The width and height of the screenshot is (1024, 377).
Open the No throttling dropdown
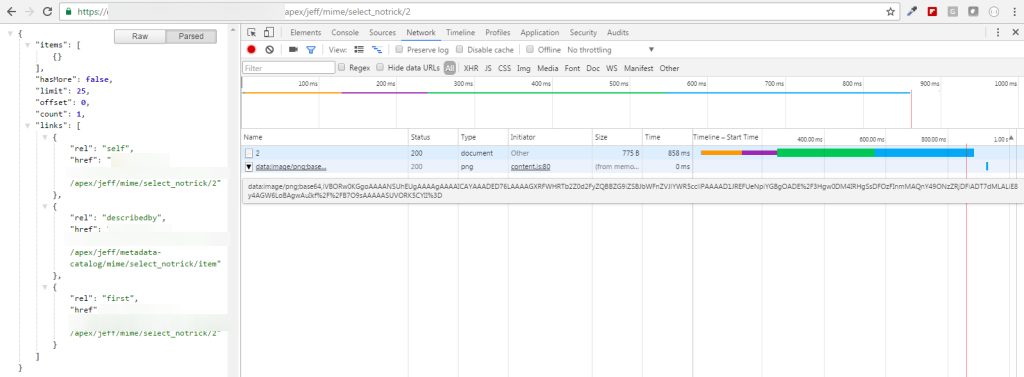click(x=610, y=50)
